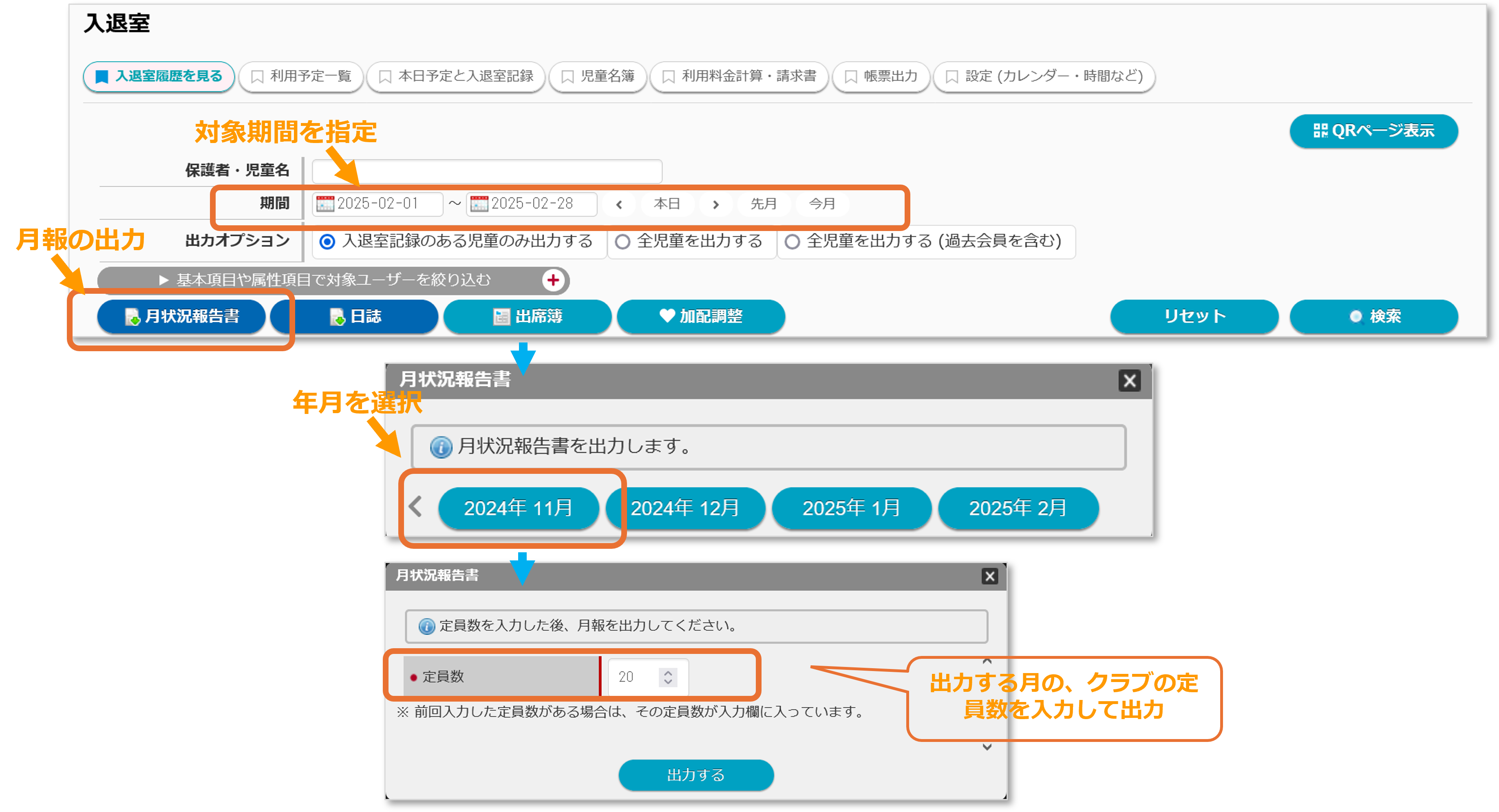
Task: Click the red plus icon on filter bar
Action: (x=553, y=280)
